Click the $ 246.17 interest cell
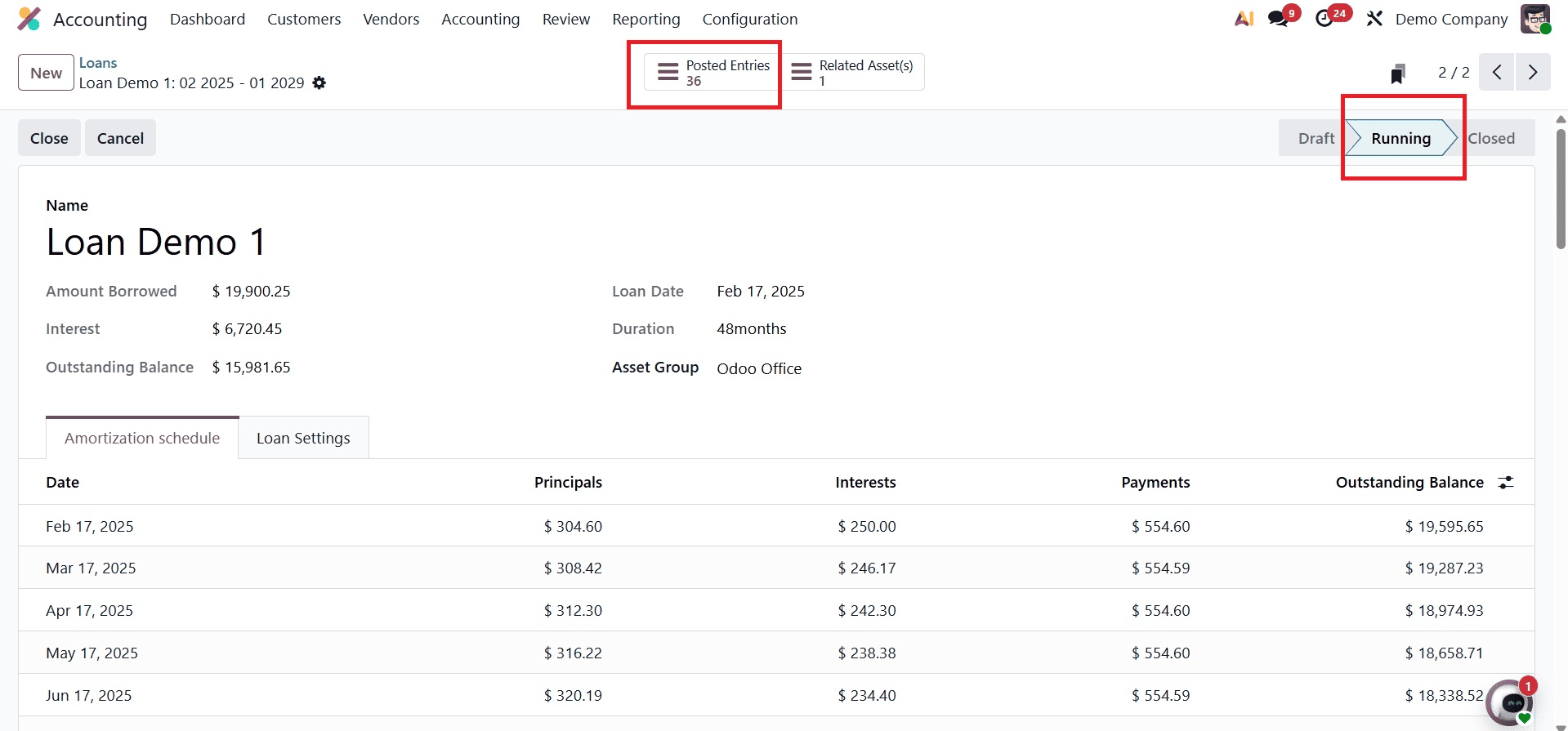The image size is (1568, 731). tap(866, 568)
